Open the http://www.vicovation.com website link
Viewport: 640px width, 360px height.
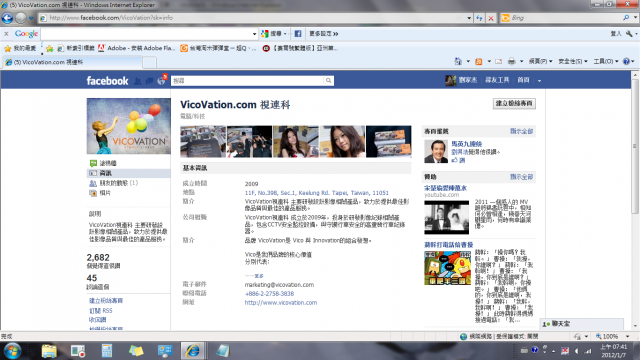pos(281,302)
